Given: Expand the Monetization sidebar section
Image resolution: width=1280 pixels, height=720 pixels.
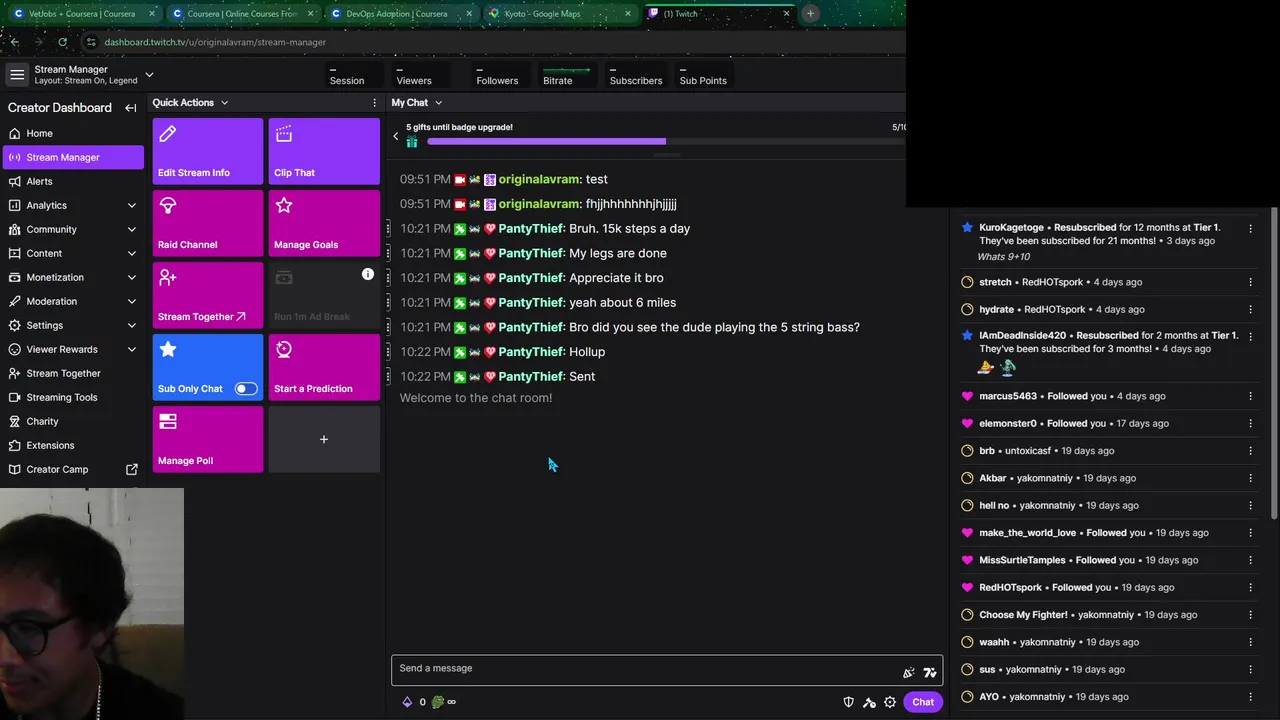Looking at the screenshot, I should click(132, 277).
